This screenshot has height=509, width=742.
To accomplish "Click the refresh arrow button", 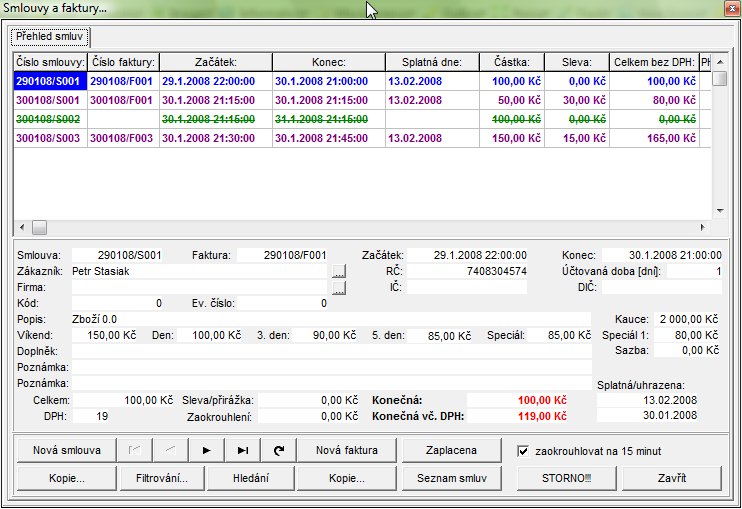I will tap(279, 450).
